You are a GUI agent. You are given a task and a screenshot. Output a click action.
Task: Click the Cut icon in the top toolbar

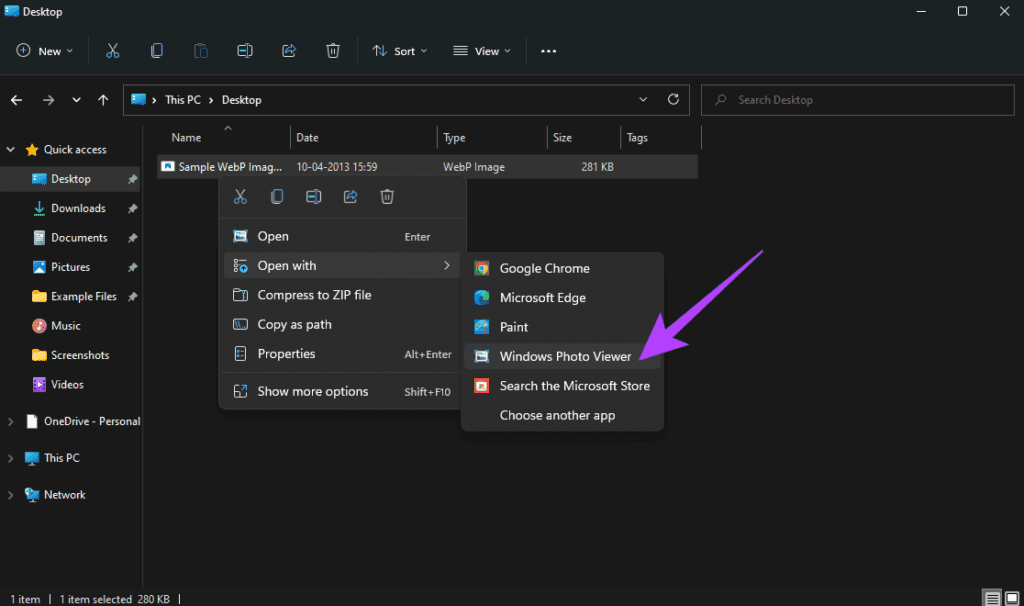pyautogui.click(x=112, y=51)
